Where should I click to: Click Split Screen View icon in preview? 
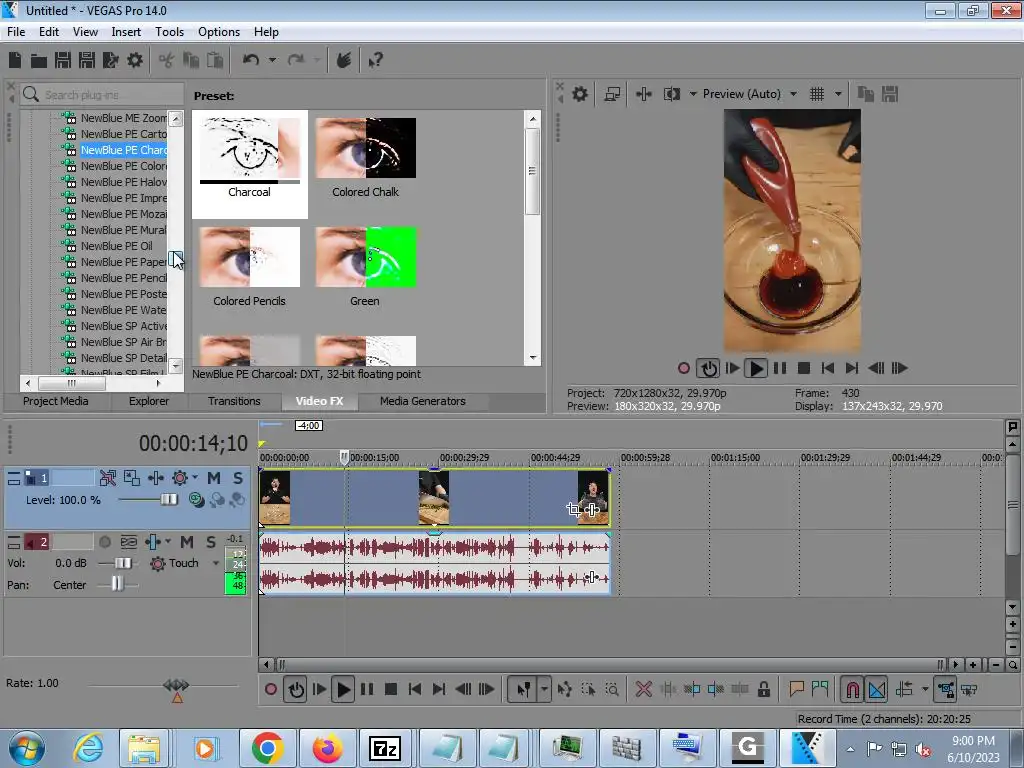671,94
